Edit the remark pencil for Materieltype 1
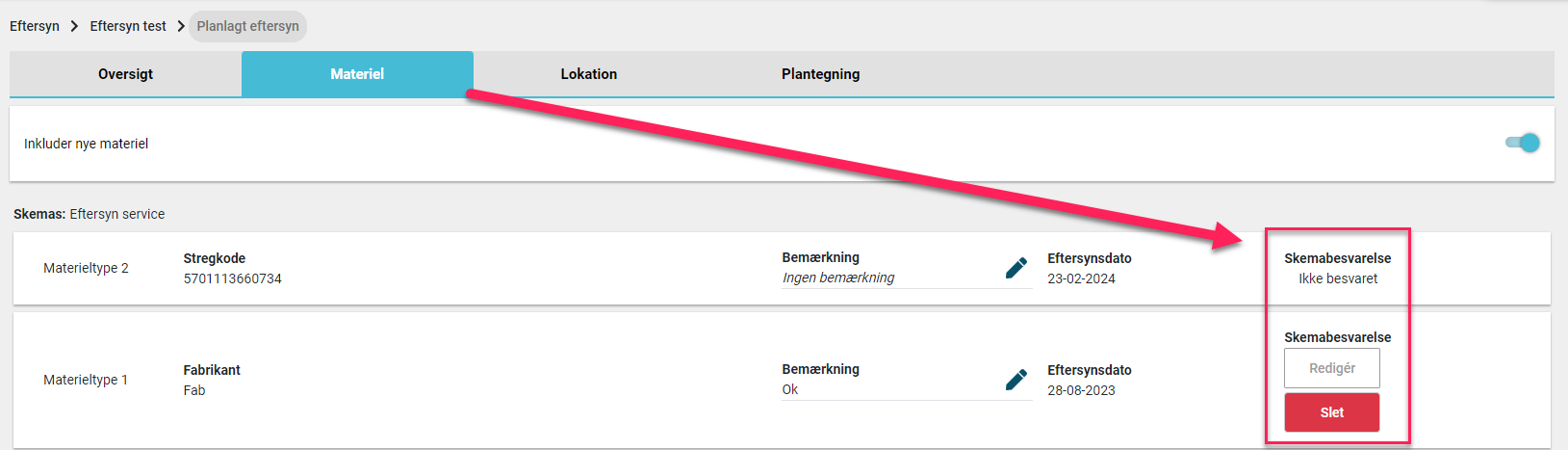 (x=1015, y=380)
